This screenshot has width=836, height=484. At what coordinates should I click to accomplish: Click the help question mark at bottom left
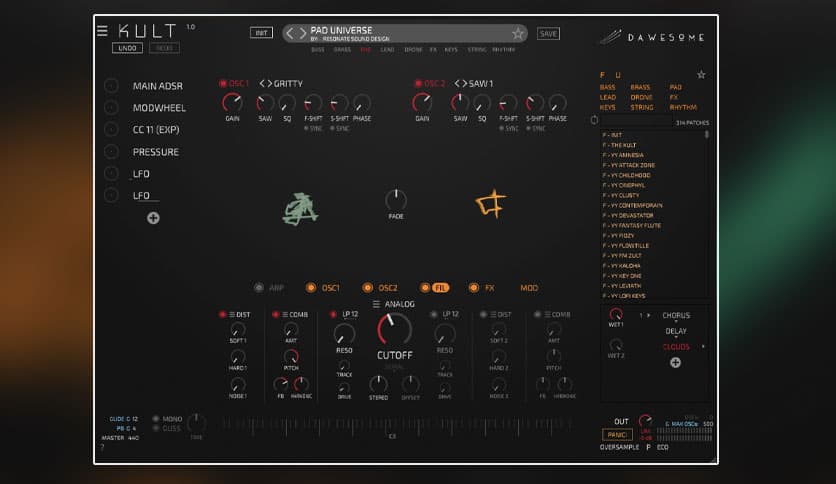coord(102,448)
